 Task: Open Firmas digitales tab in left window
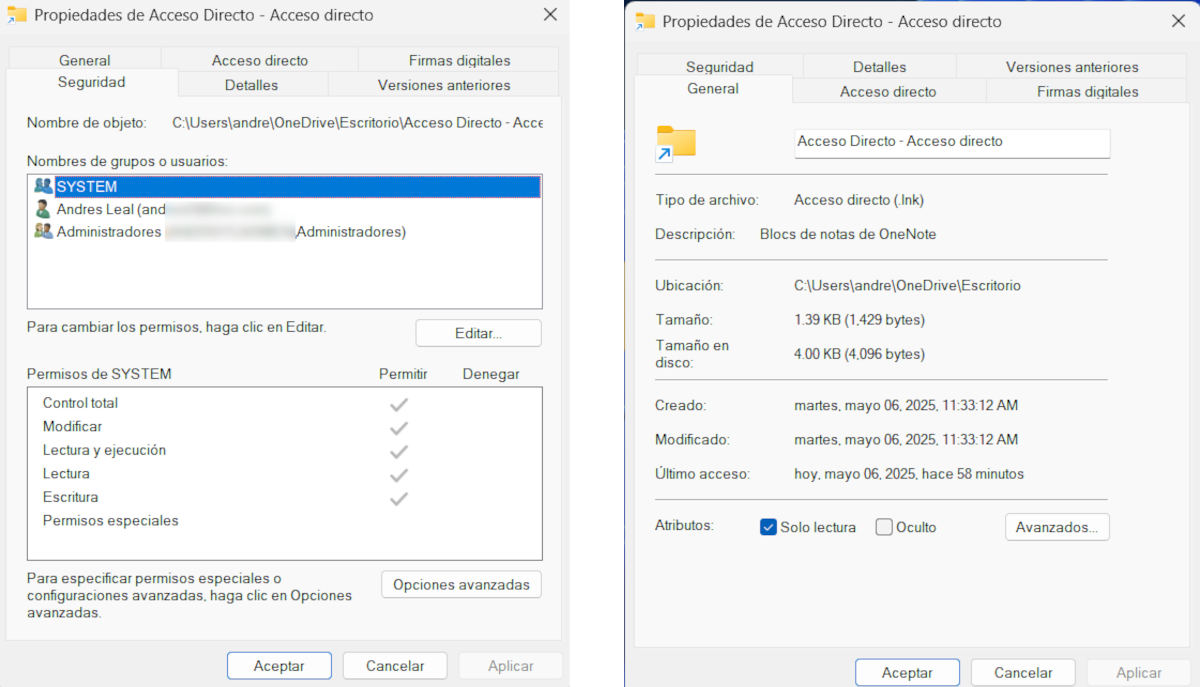pyautogui.click(x=459, y=60)
